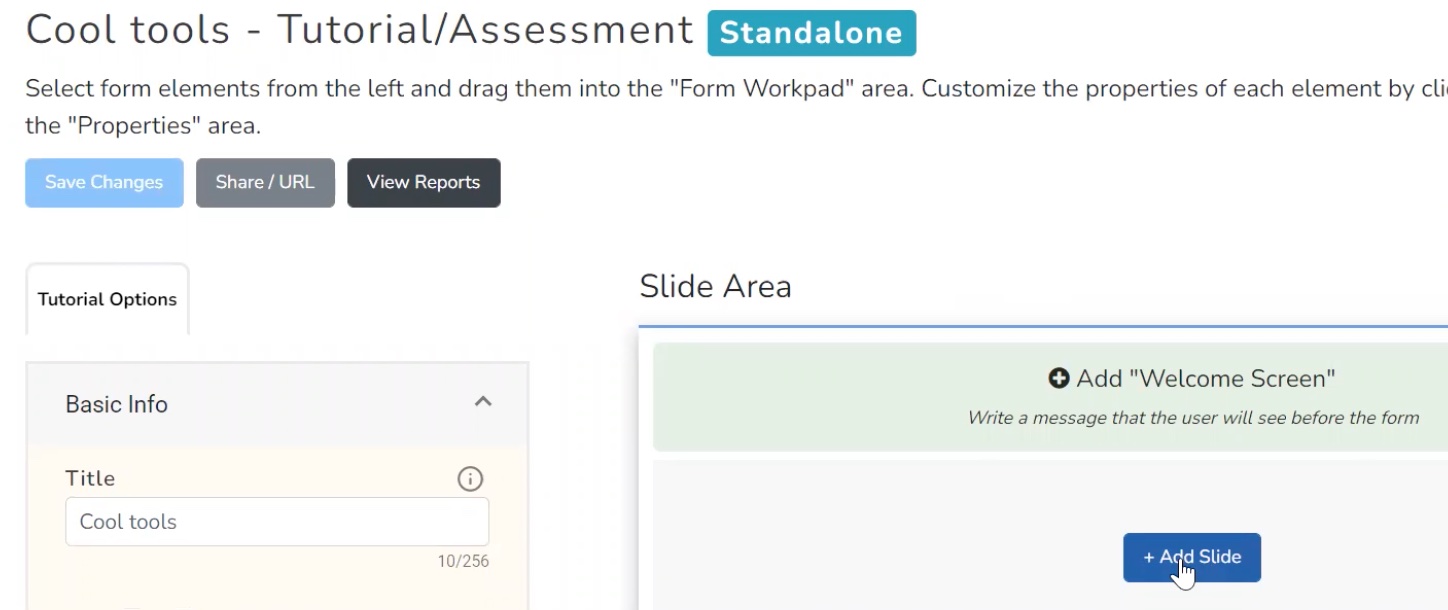Collapse the Basic Info chevron arrow

coord(483,402)
